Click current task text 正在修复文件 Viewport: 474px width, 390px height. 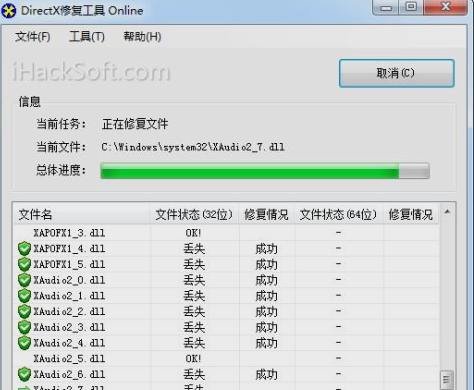click(135, 124)
